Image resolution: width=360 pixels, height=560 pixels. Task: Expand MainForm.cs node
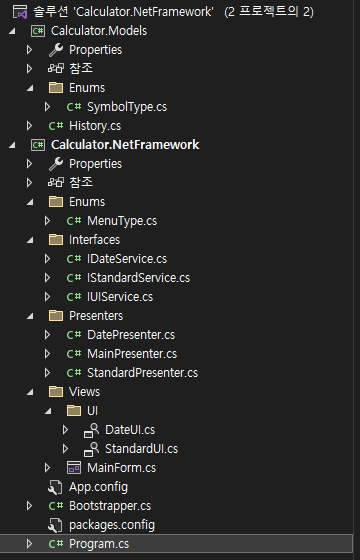click(x=47, y=468)
